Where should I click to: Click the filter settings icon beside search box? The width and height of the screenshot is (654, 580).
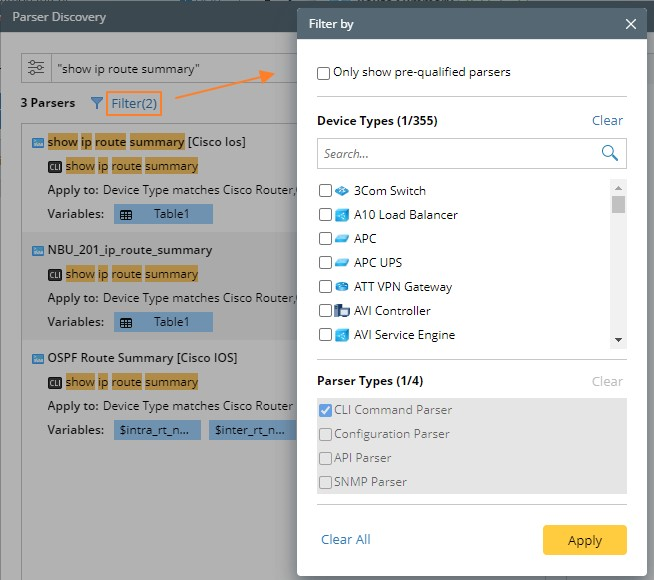point(37,68)
